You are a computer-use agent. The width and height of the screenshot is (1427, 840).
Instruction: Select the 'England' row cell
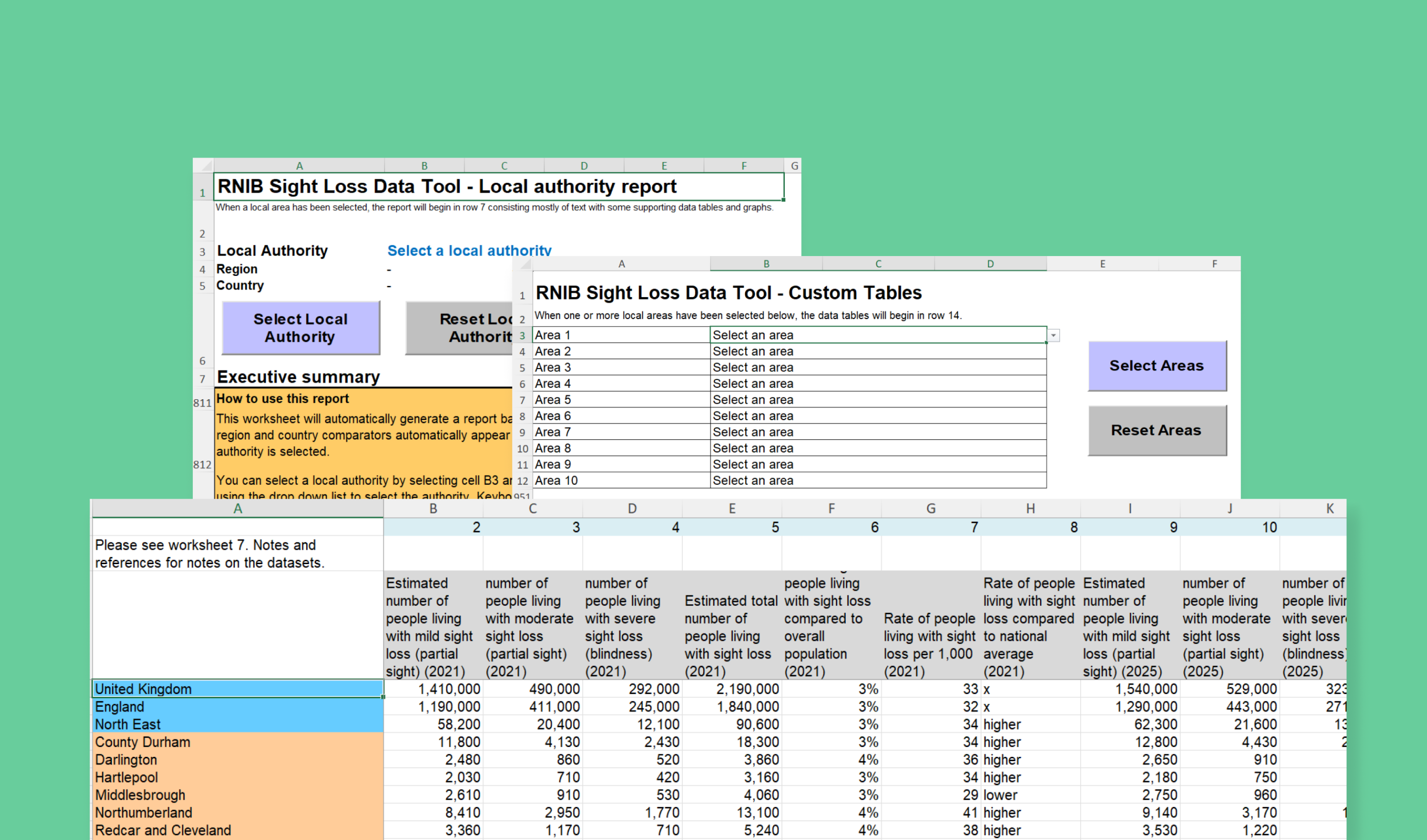coord(238,706)
